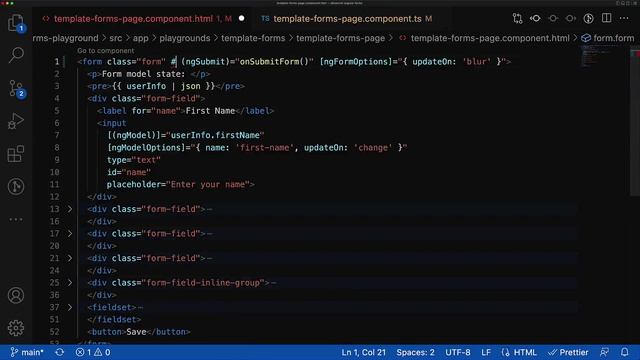
Task: Expand folded form-field div at line 13
Action: pos(70,209)
